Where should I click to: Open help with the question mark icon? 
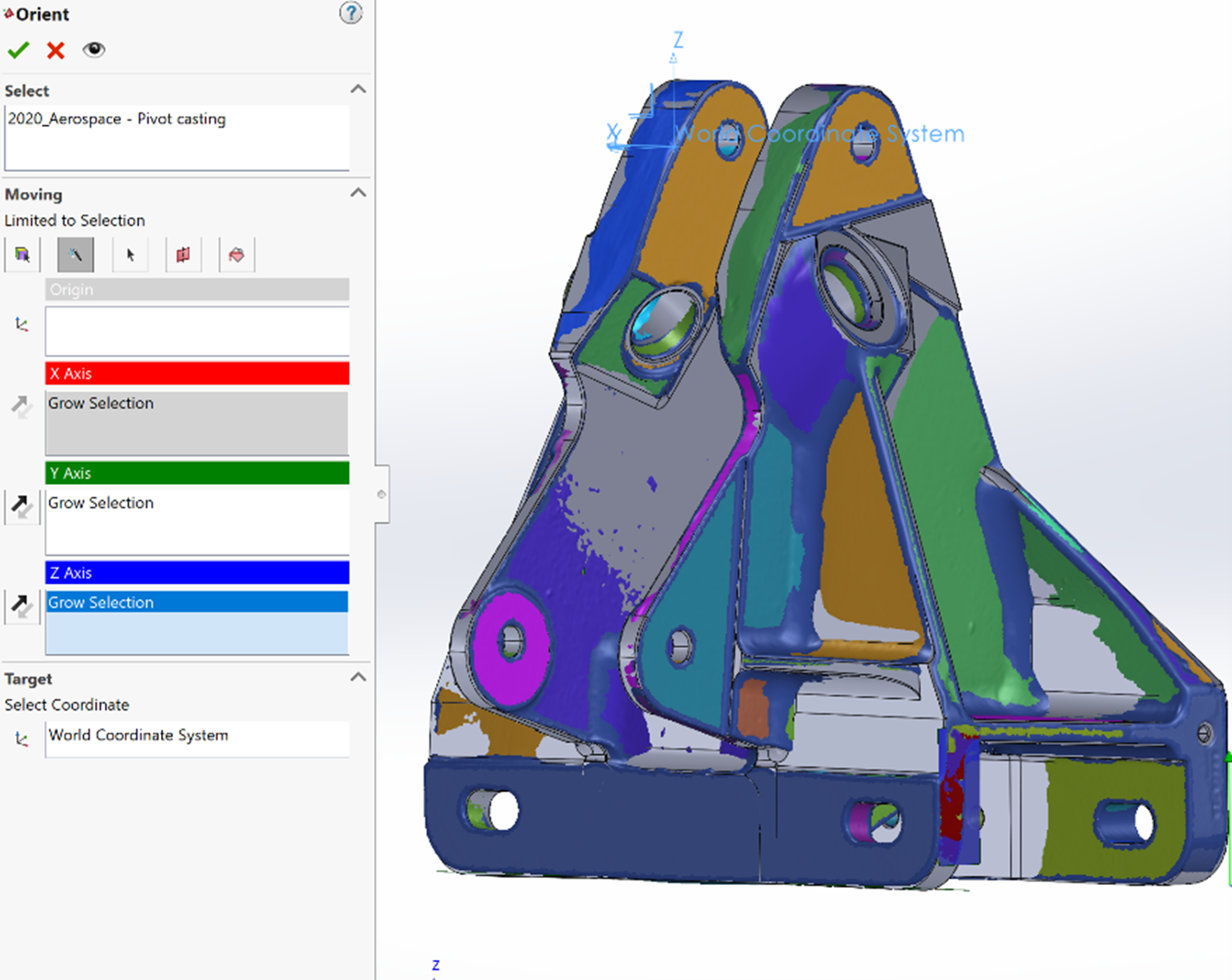(x=350, y=14)
